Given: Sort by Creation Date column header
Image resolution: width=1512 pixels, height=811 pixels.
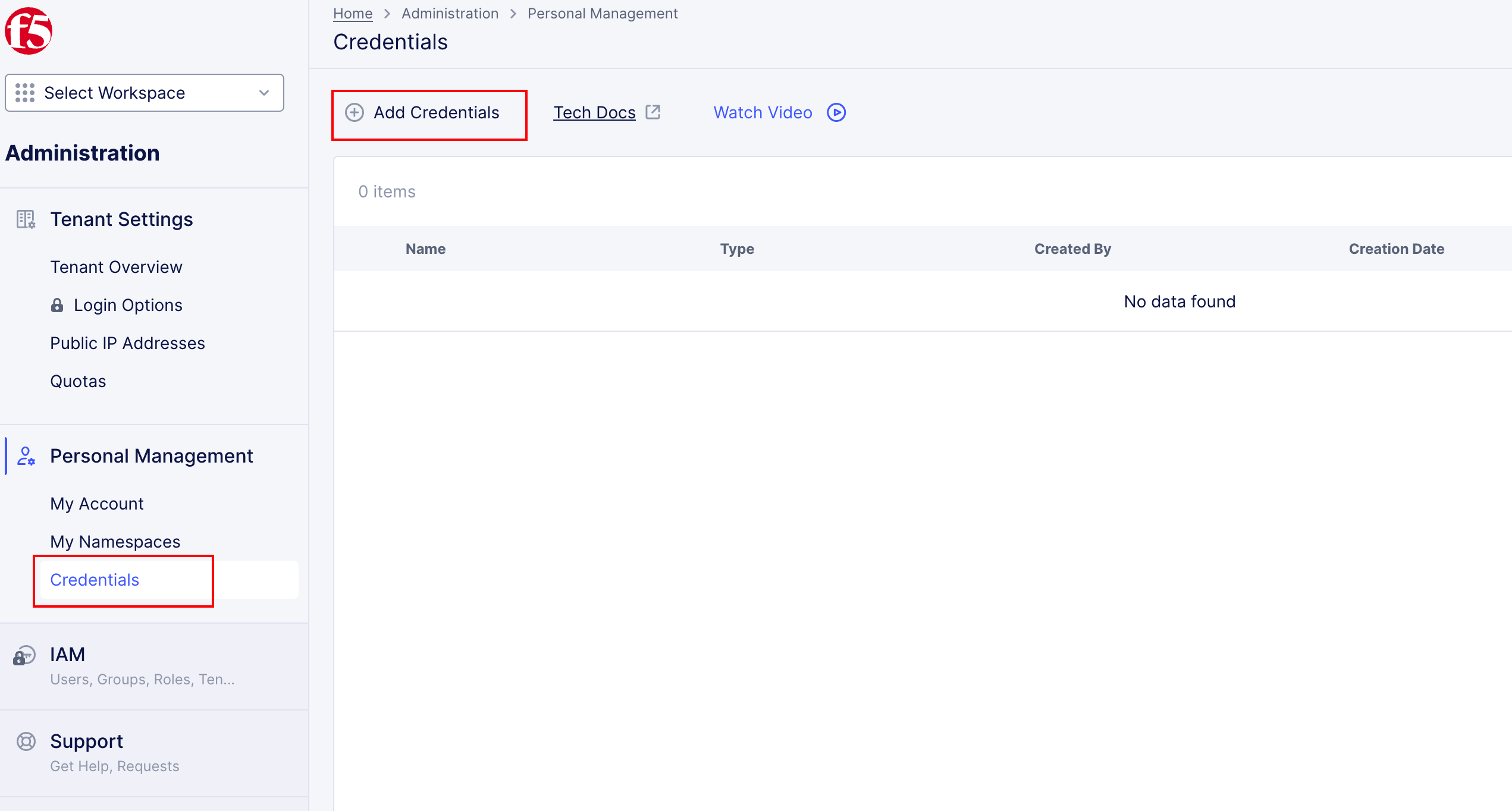Looking at the screenshot, I should (1396, 249).
